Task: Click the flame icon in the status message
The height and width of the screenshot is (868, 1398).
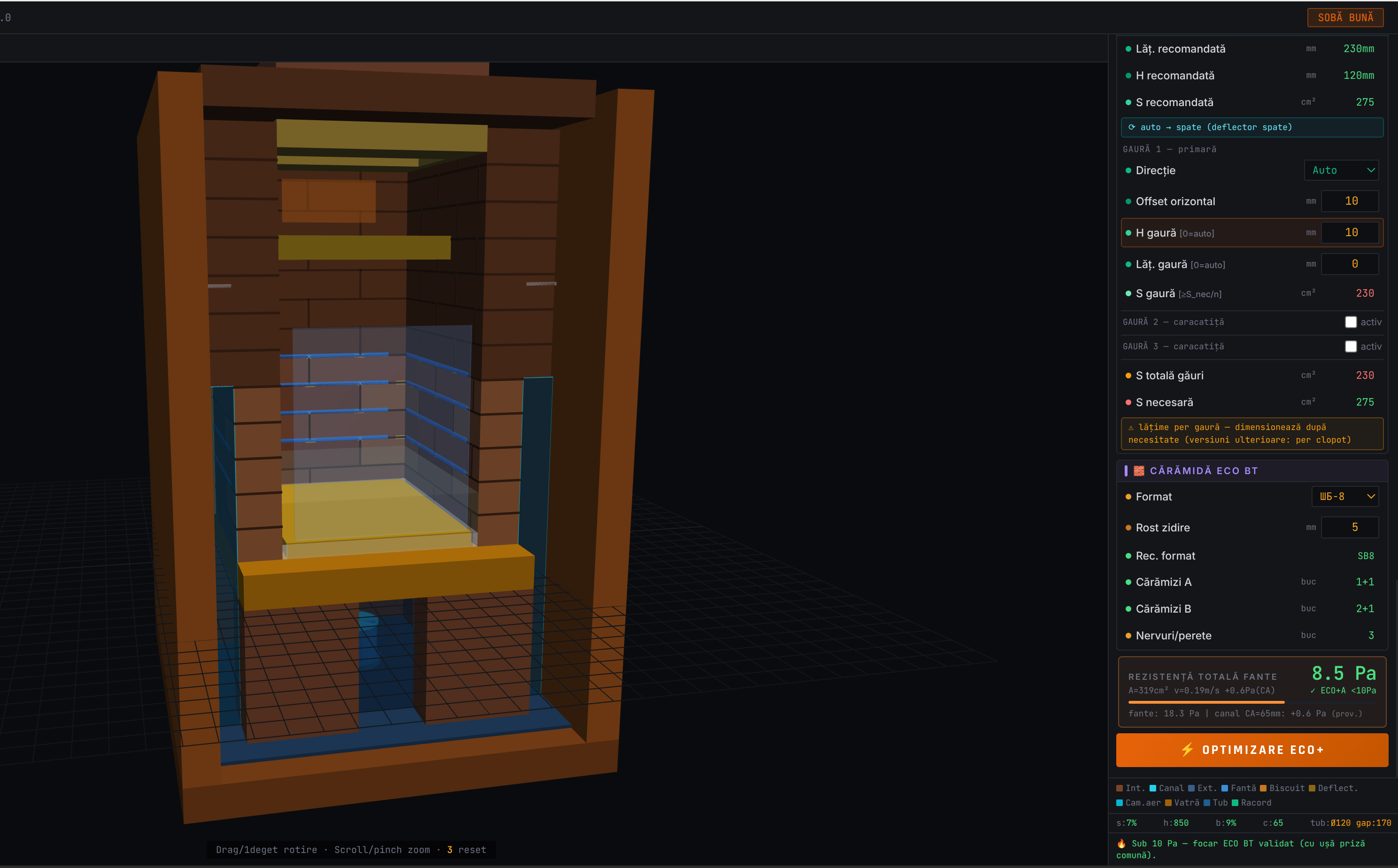Action: (x=1121, y=843)
